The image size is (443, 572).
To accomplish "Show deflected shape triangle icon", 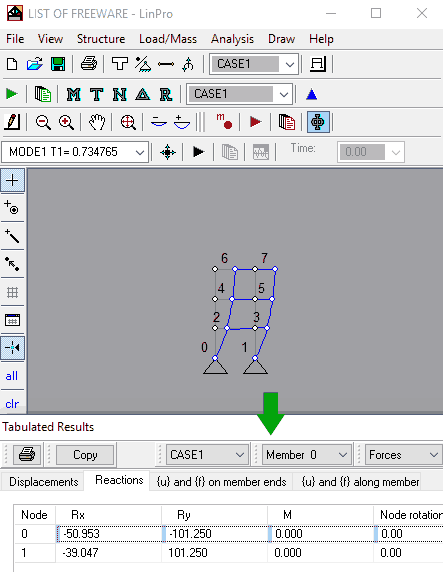I will pos(143,94).
